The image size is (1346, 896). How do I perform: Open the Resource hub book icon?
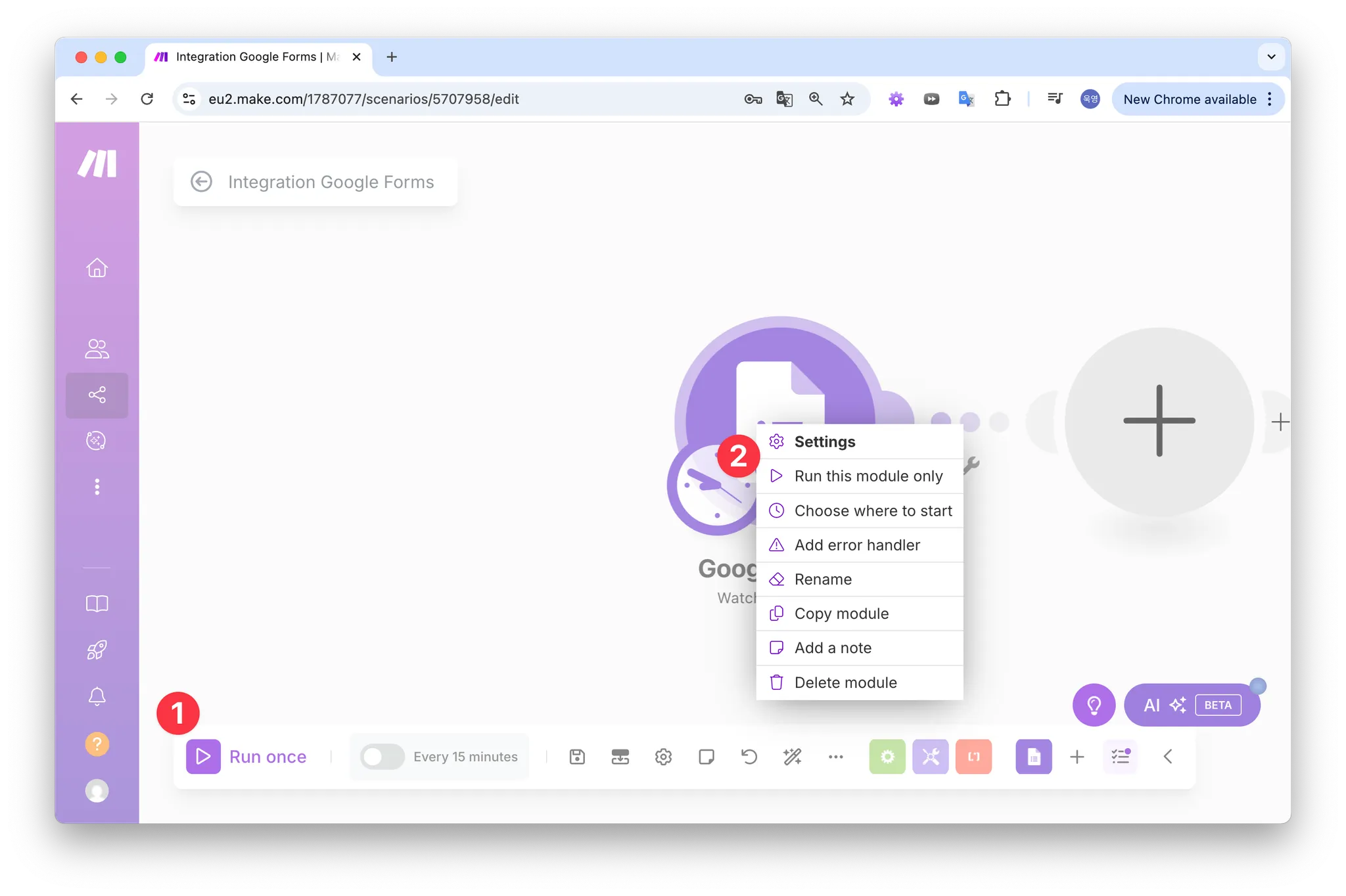point(97,604)
